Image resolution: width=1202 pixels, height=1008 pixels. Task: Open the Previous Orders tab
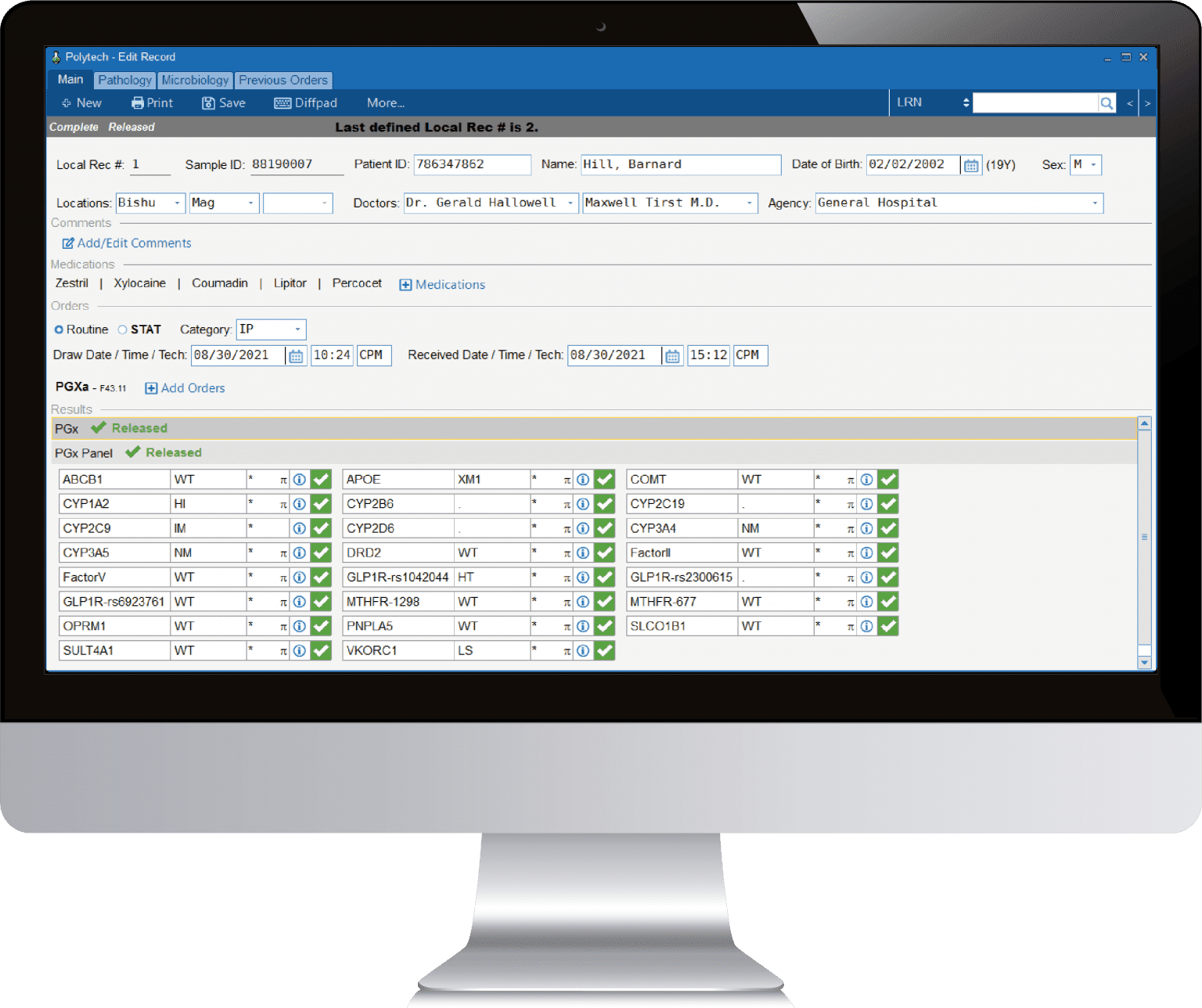(283, 80)
